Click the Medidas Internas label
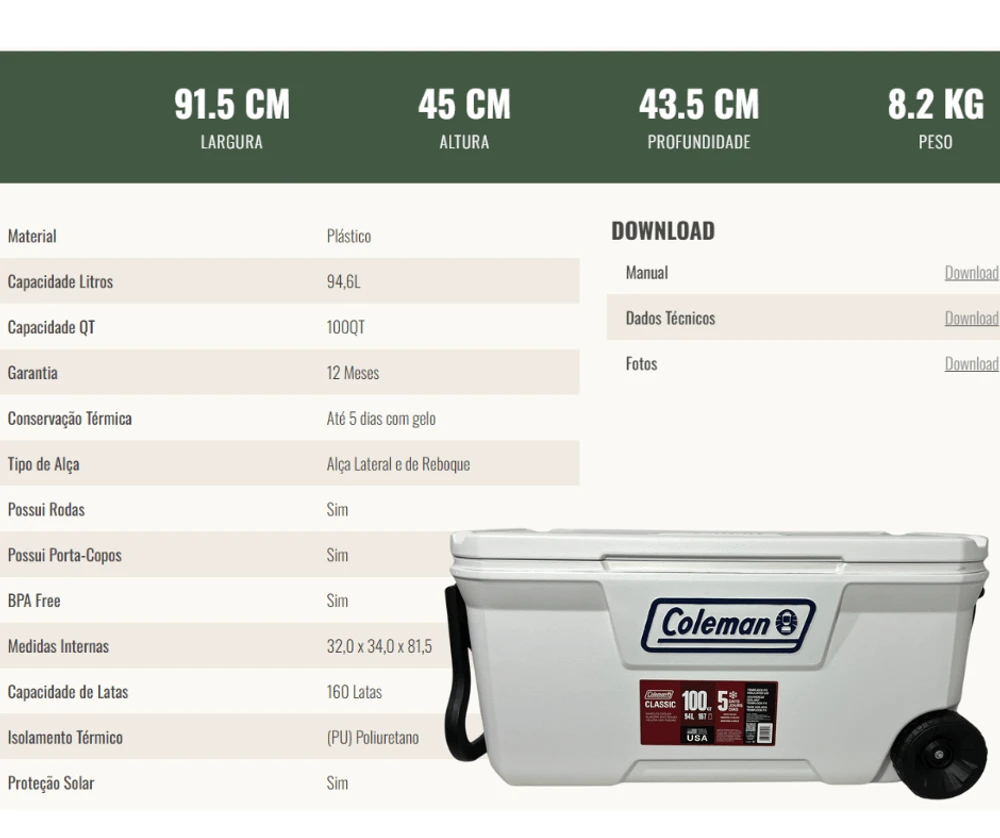 click(58, 646)
